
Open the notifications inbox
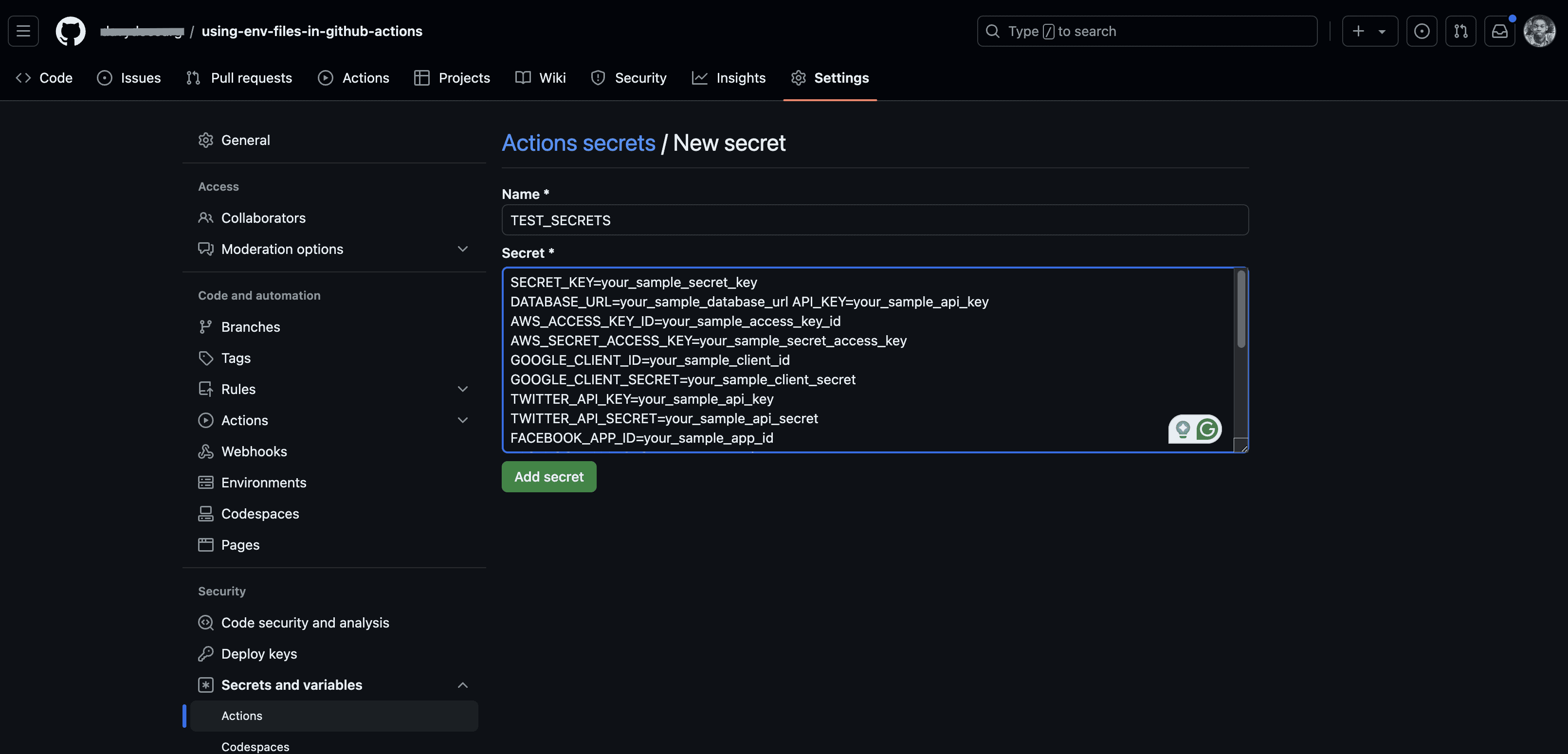(1500, 31)
